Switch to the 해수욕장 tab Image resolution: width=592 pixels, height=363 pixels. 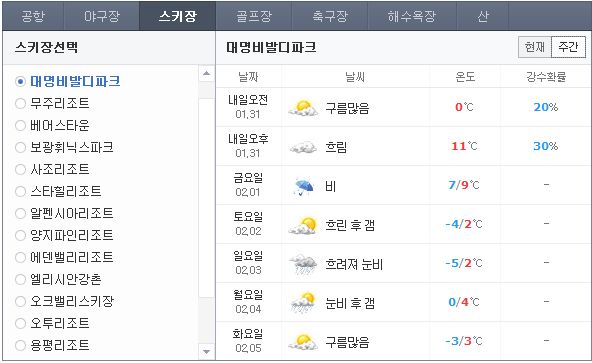(412, 16)
